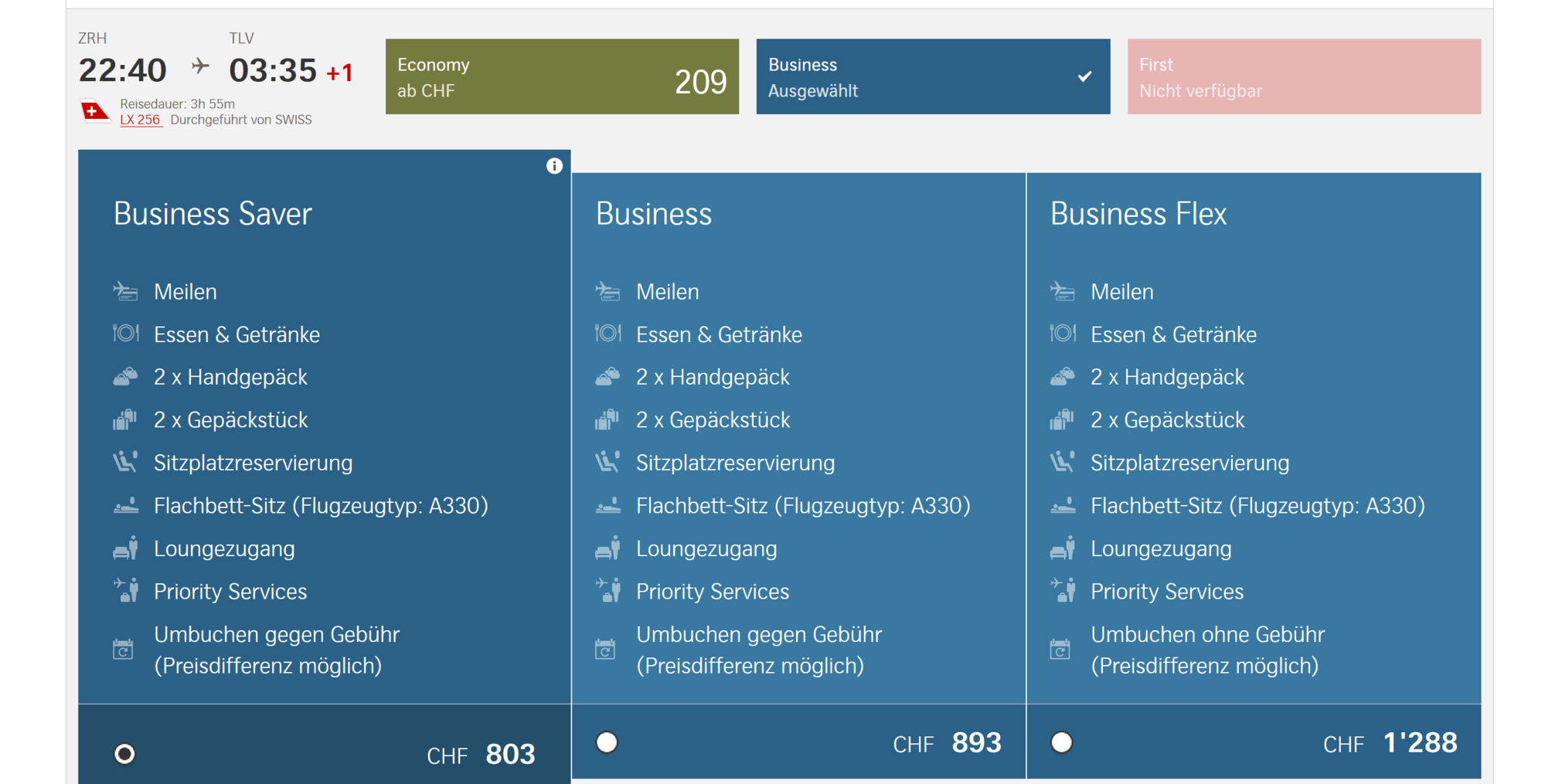Click the Priority Services icon in Business Saver

[125, 591]
